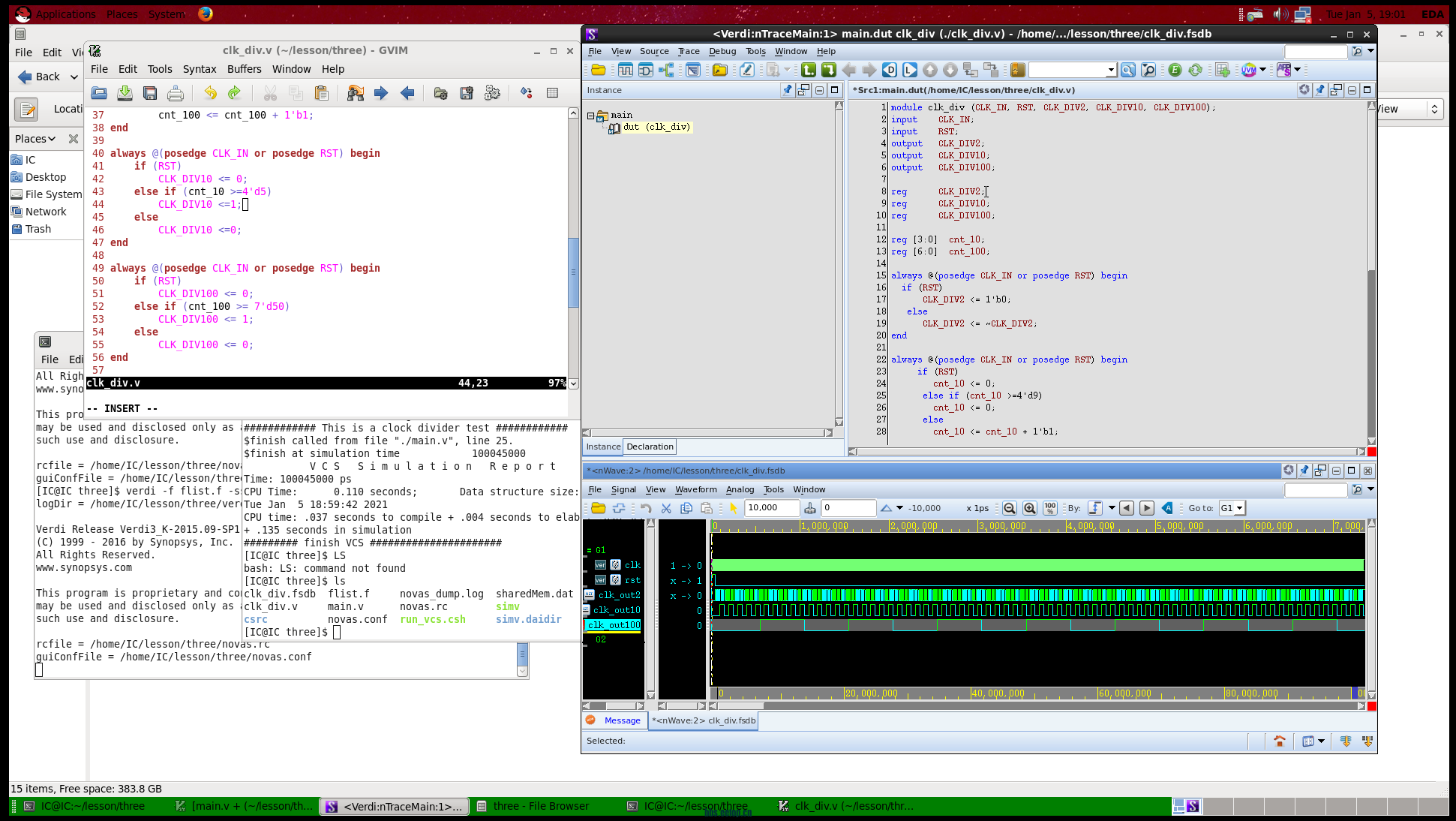Open the UVM icon dropdown arrow
1456x821 pixels.
click(x=1262, y=70)
